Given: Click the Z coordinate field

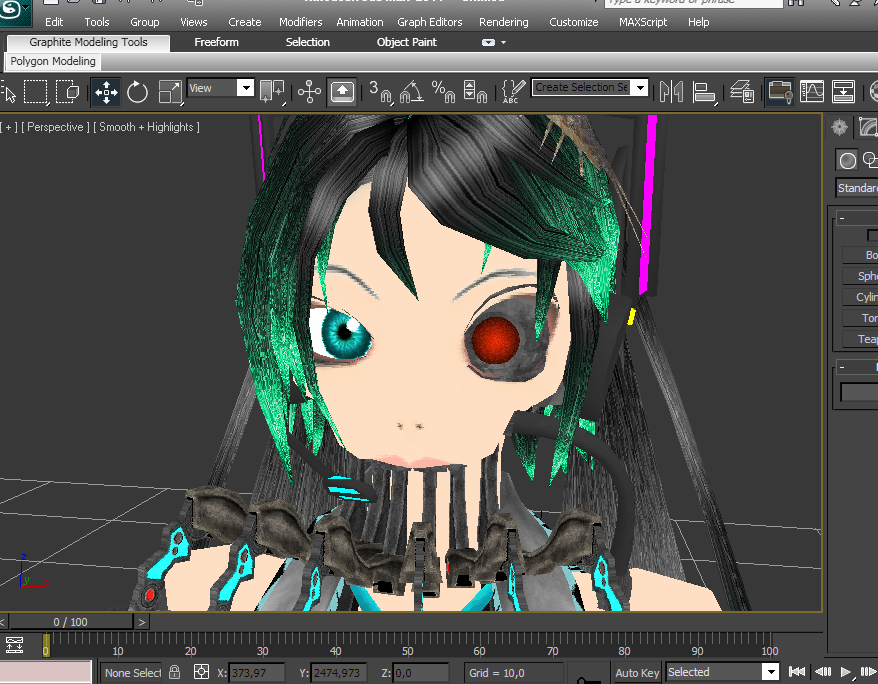Looking at the screenshot, I should 421,673.
